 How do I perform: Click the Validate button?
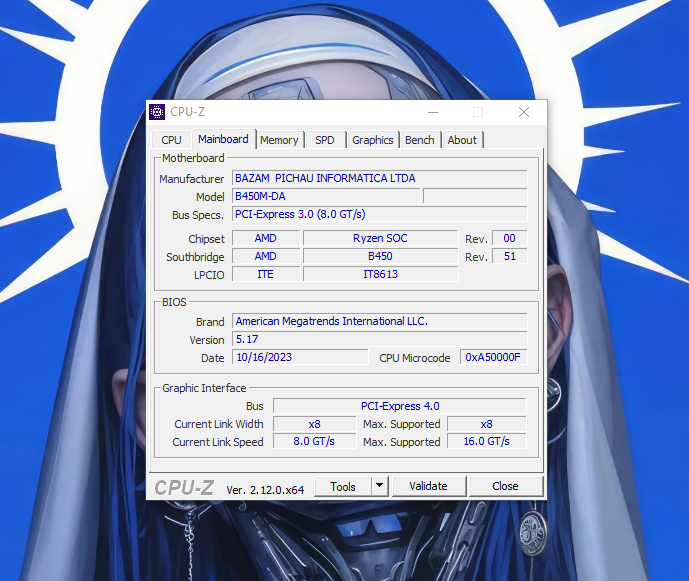pos(428,487)
